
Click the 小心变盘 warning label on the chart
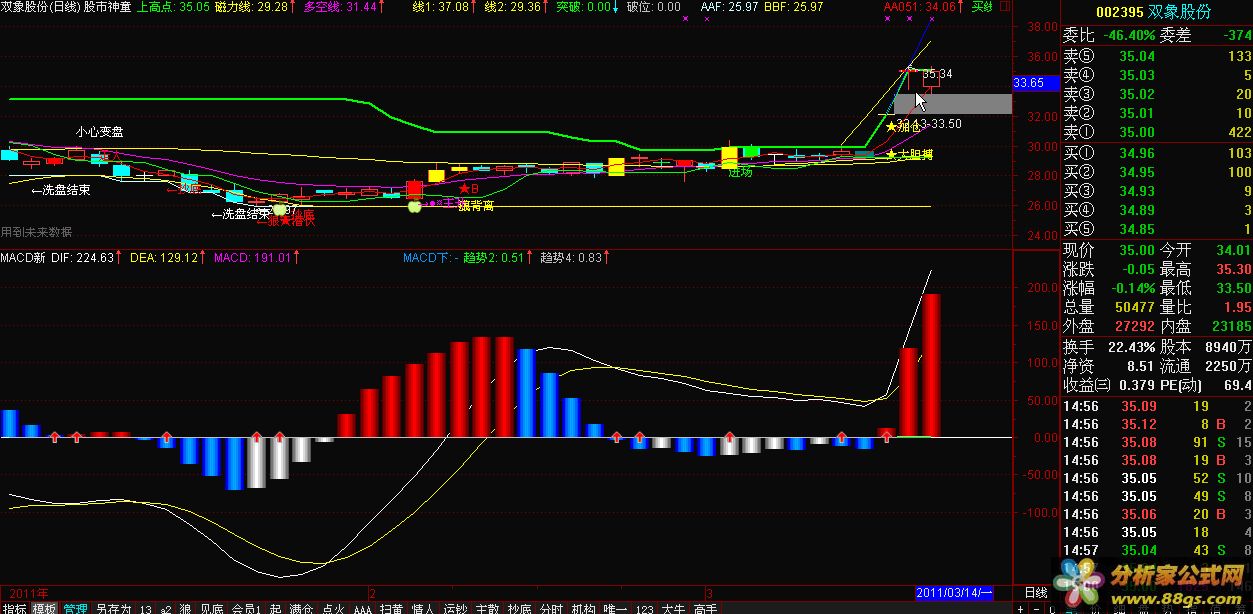99,131
